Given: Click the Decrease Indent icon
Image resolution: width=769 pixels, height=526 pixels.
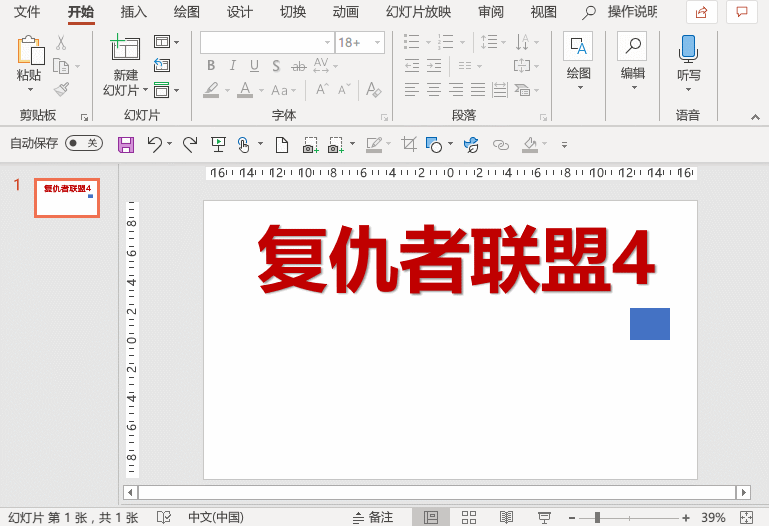Looking at the screenshot, I should [412, 66].
